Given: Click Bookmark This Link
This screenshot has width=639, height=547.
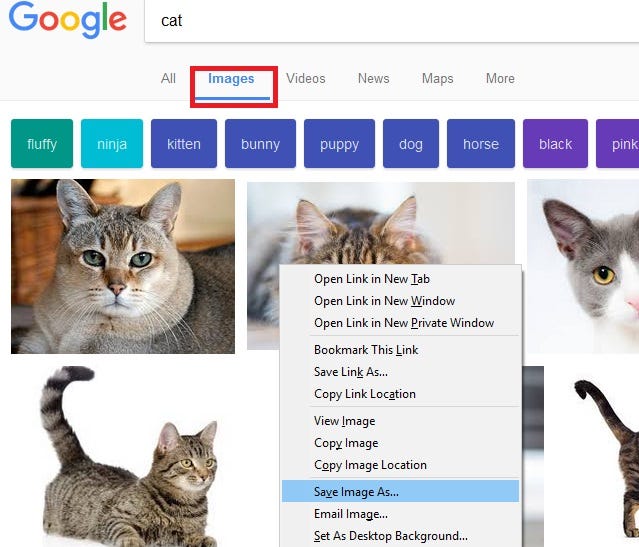Looking at the screenshot, I should coord(400,350).
